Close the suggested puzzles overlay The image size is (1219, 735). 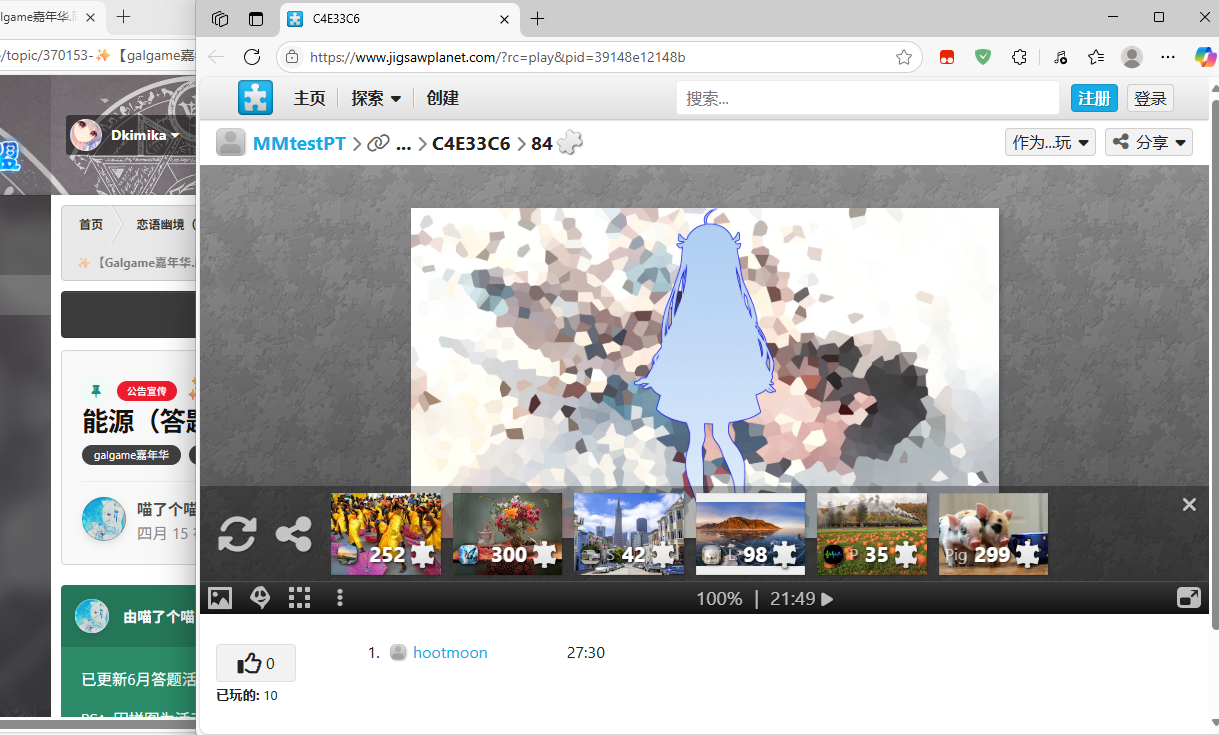1189,505
